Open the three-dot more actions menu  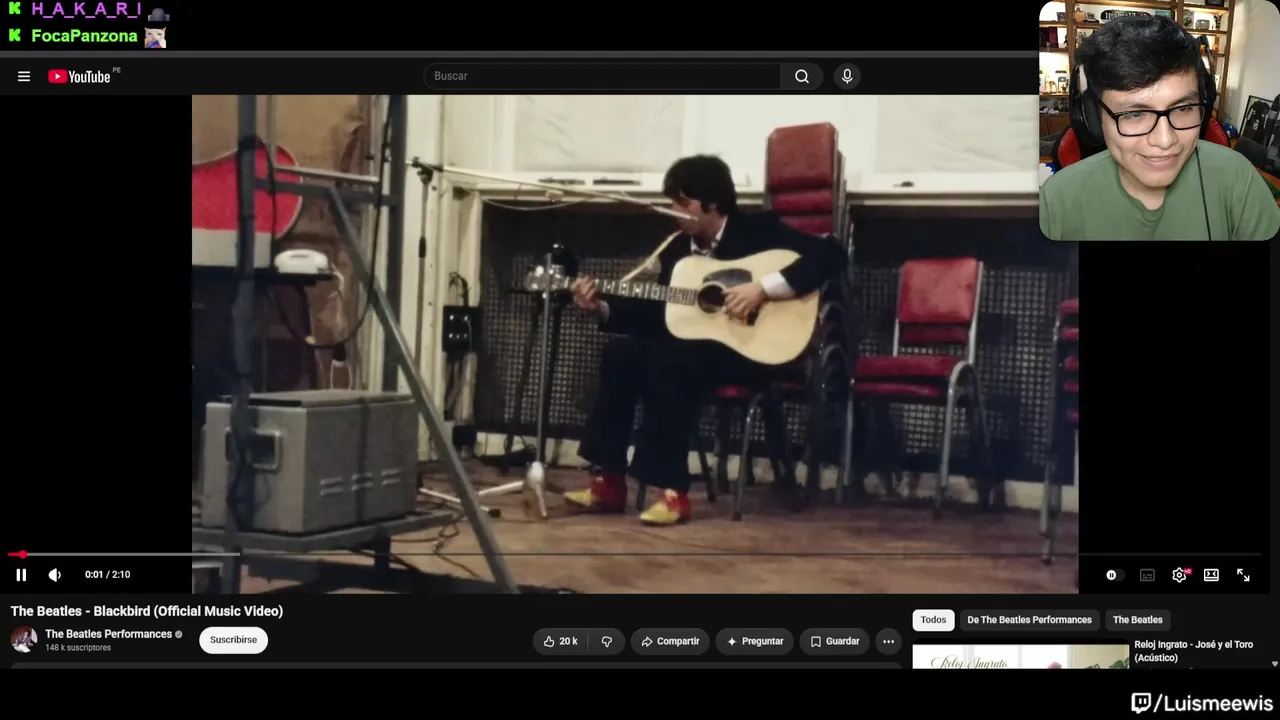coord(888,641)
